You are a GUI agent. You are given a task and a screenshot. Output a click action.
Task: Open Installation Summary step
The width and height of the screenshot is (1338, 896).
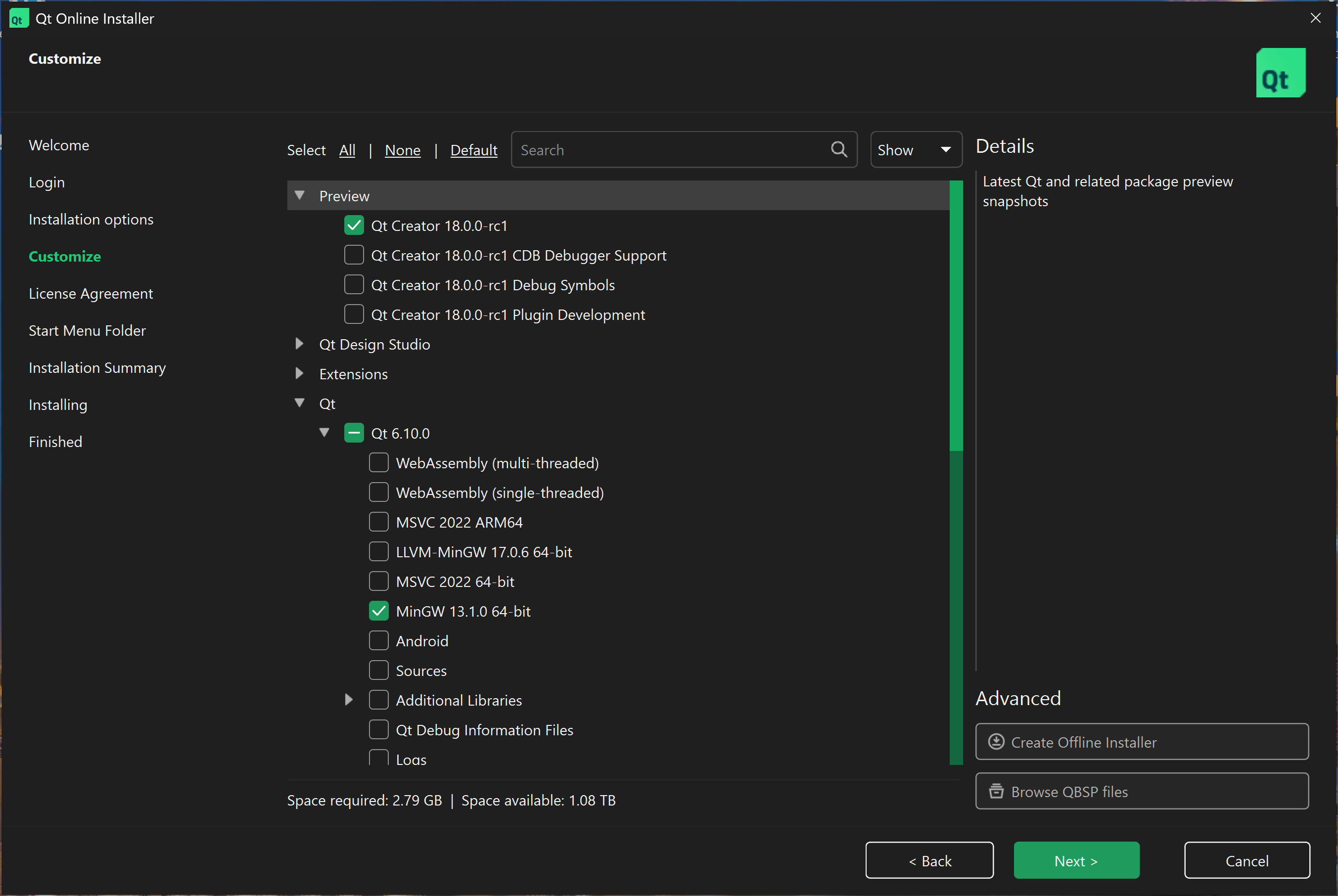click(x=97, y=368)
